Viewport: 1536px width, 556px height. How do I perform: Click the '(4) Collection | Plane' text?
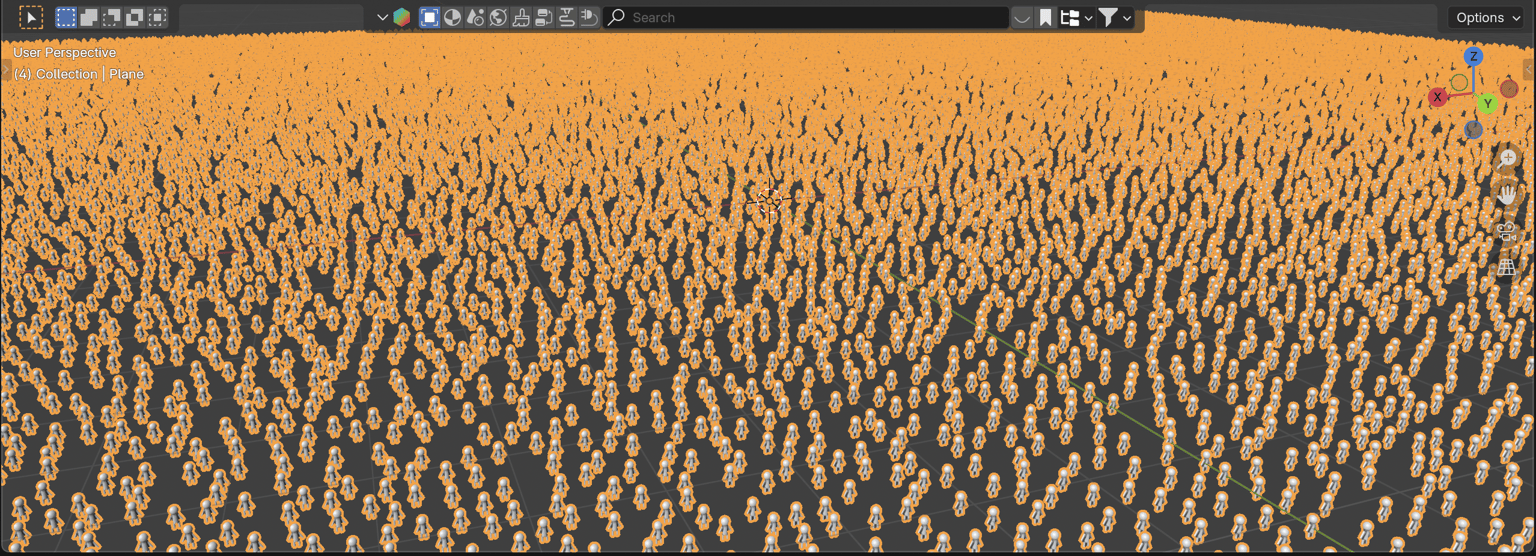[x=79, y=74]
